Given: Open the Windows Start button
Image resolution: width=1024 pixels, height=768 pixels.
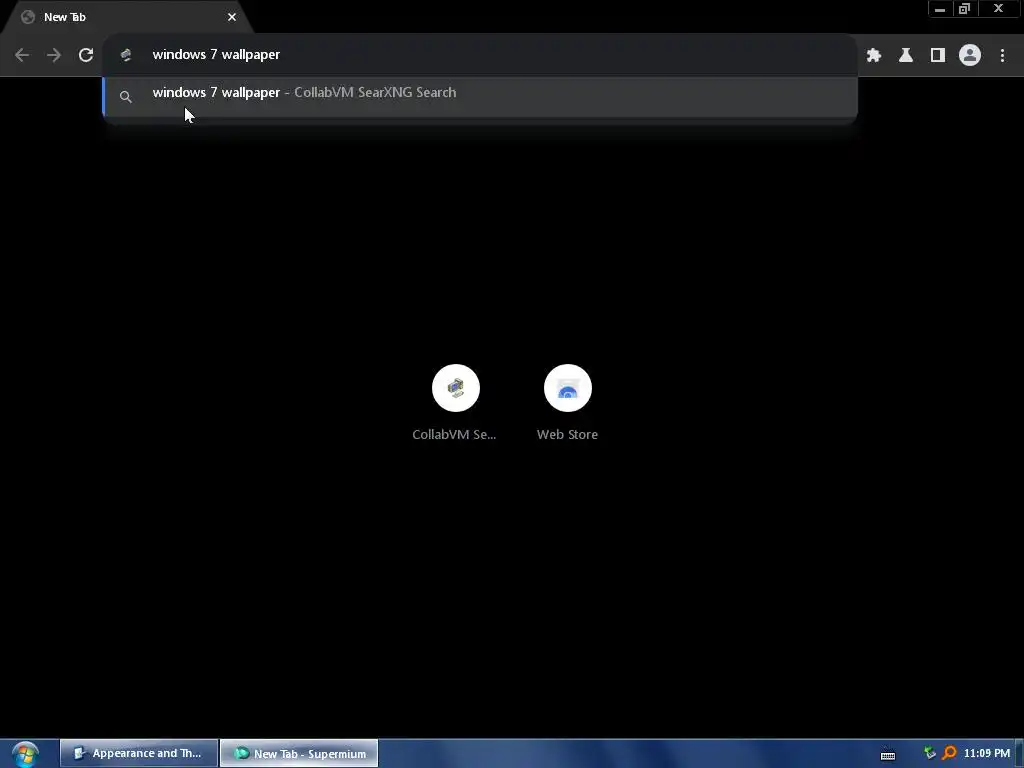Looking at the screenshot, I should [25, 754].
